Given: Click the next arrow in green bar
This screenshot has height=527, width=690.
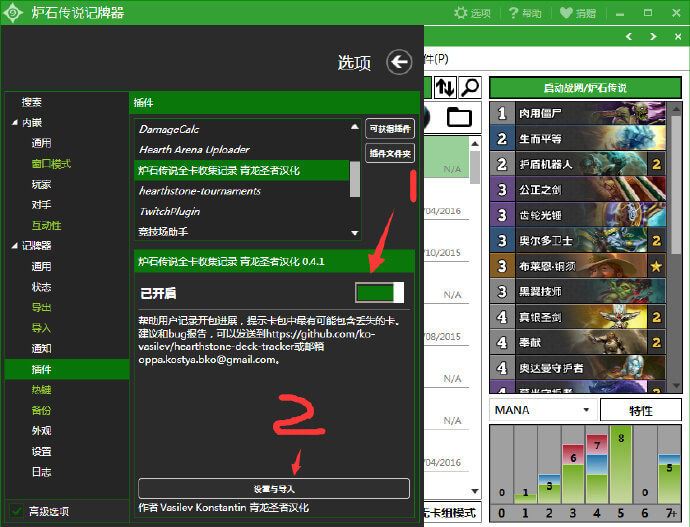Looking at the screenshot, I should tap(653, 37).
